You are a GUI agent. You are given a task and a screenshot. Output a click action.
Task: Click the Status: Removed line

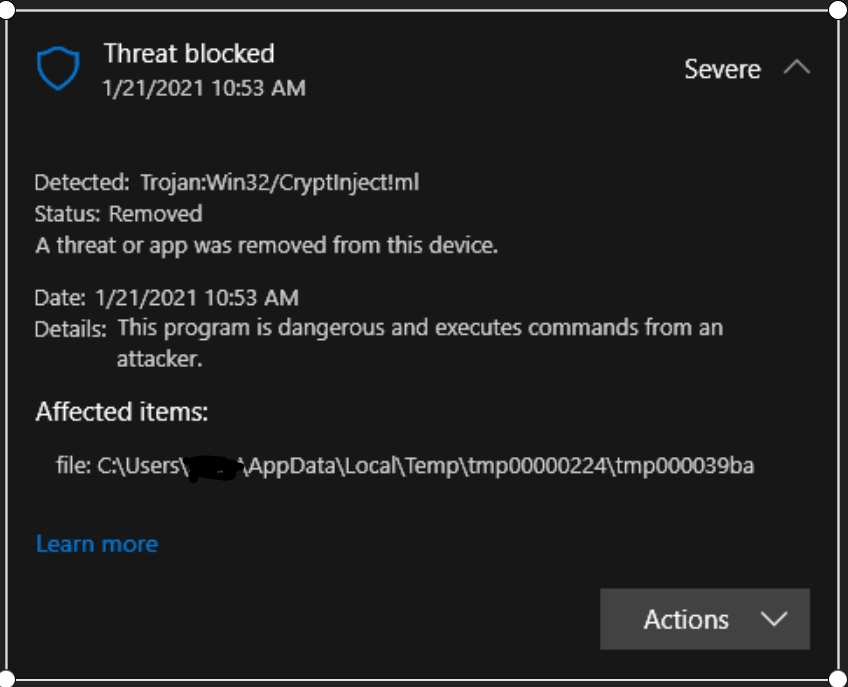point(118,213)
